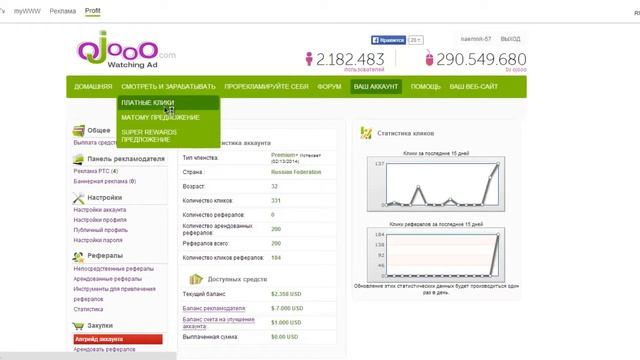Click the pink user count icon
Image resolution: width=640 pixels, height=360 pixels.
(x=309, y=59)
